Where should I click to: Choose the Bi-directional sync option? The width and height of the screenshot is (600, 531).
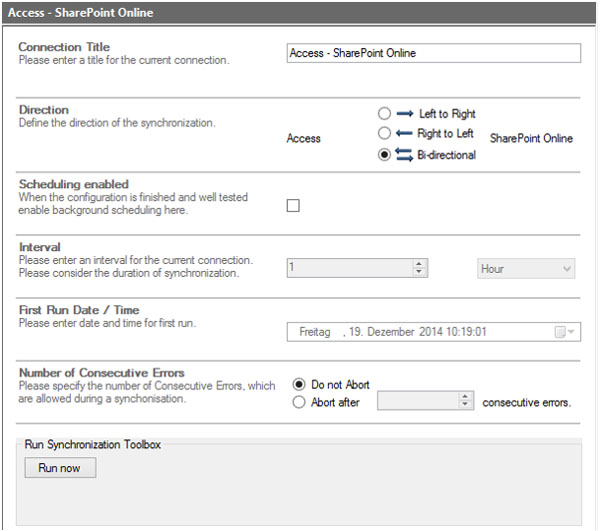(384, 155)
